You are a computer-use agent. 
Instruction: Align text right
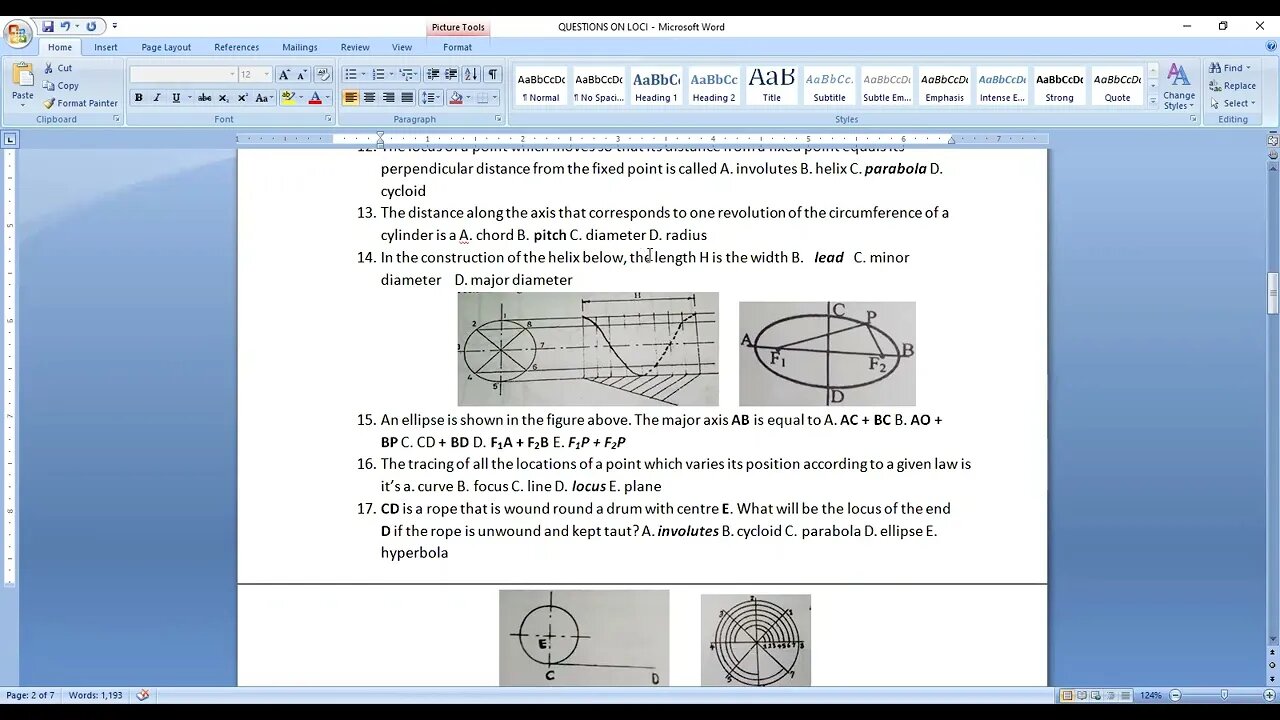[388, 98]
